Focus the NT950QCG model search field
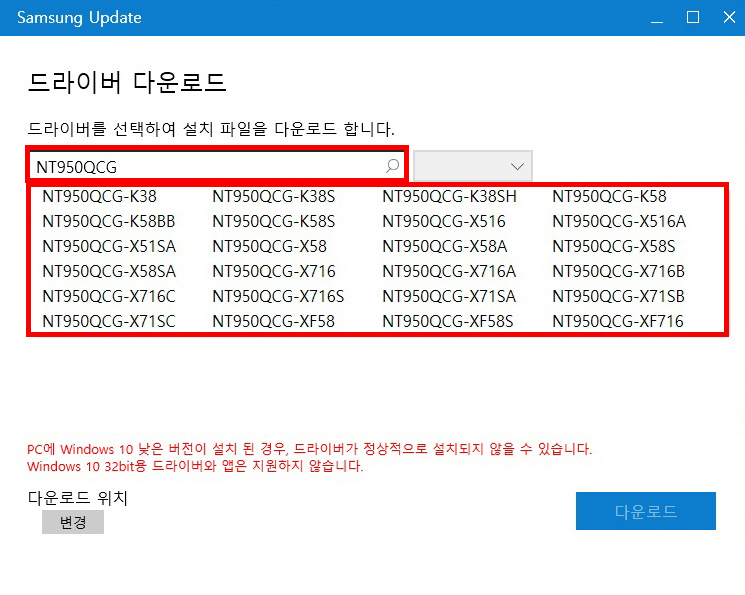745x595 pixels. coord(217,166)
